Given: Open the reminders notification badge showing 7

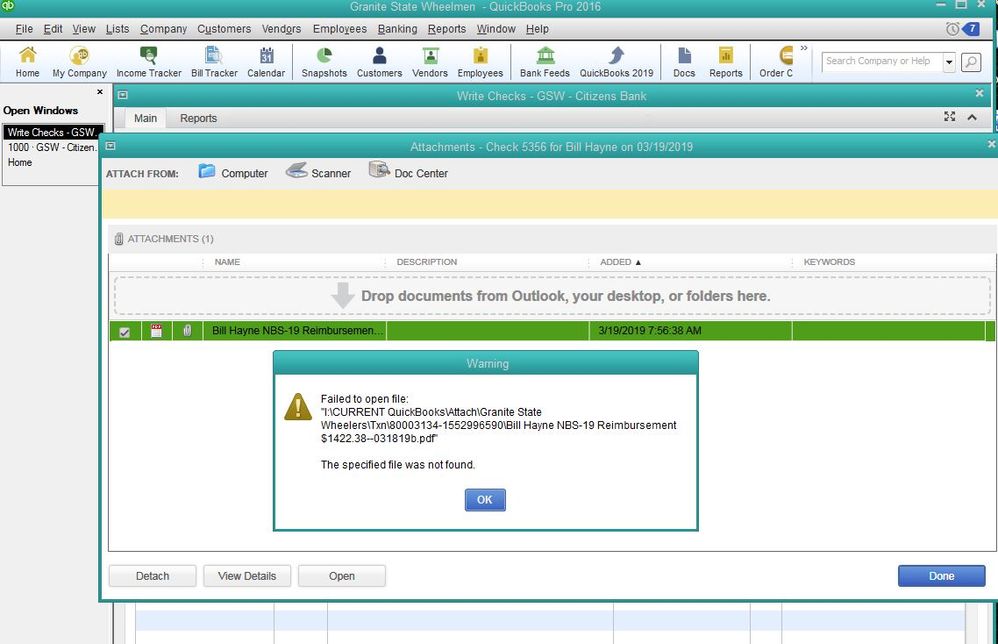Looking at the screenshot, I should 971,29.
